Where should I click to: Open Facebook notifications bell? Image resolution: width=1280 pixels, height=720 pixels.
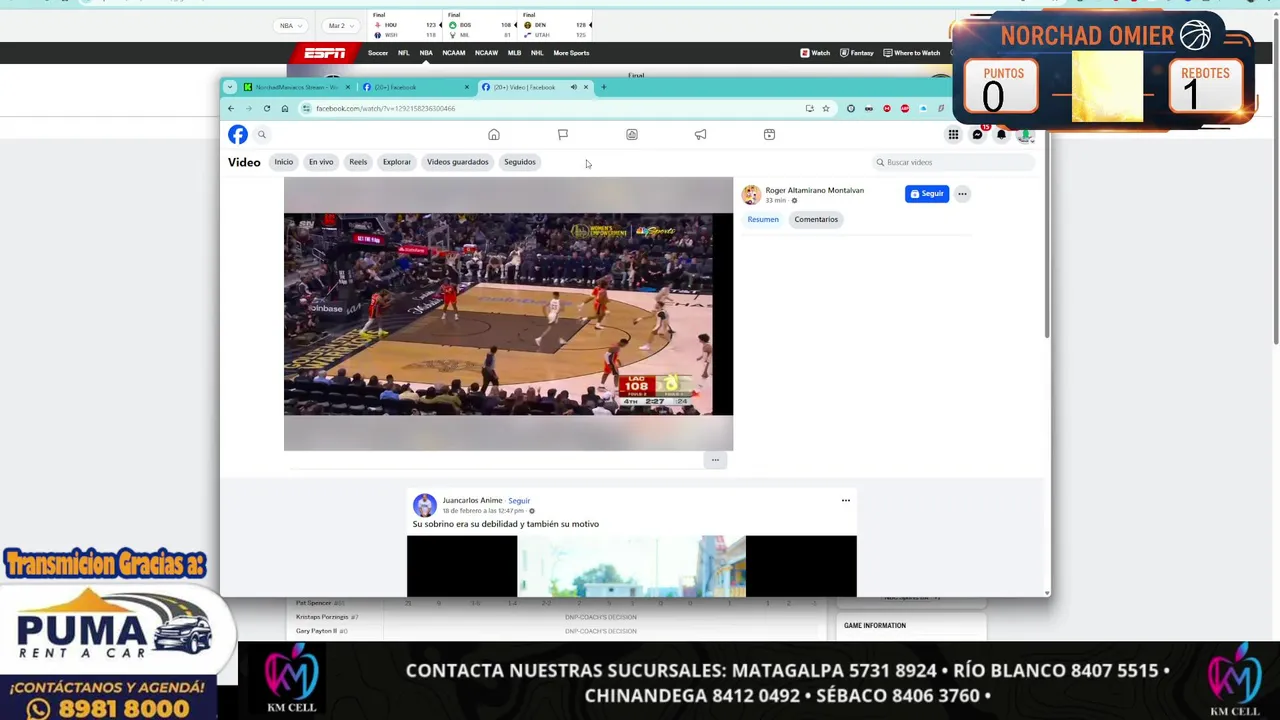[1001, 135]
